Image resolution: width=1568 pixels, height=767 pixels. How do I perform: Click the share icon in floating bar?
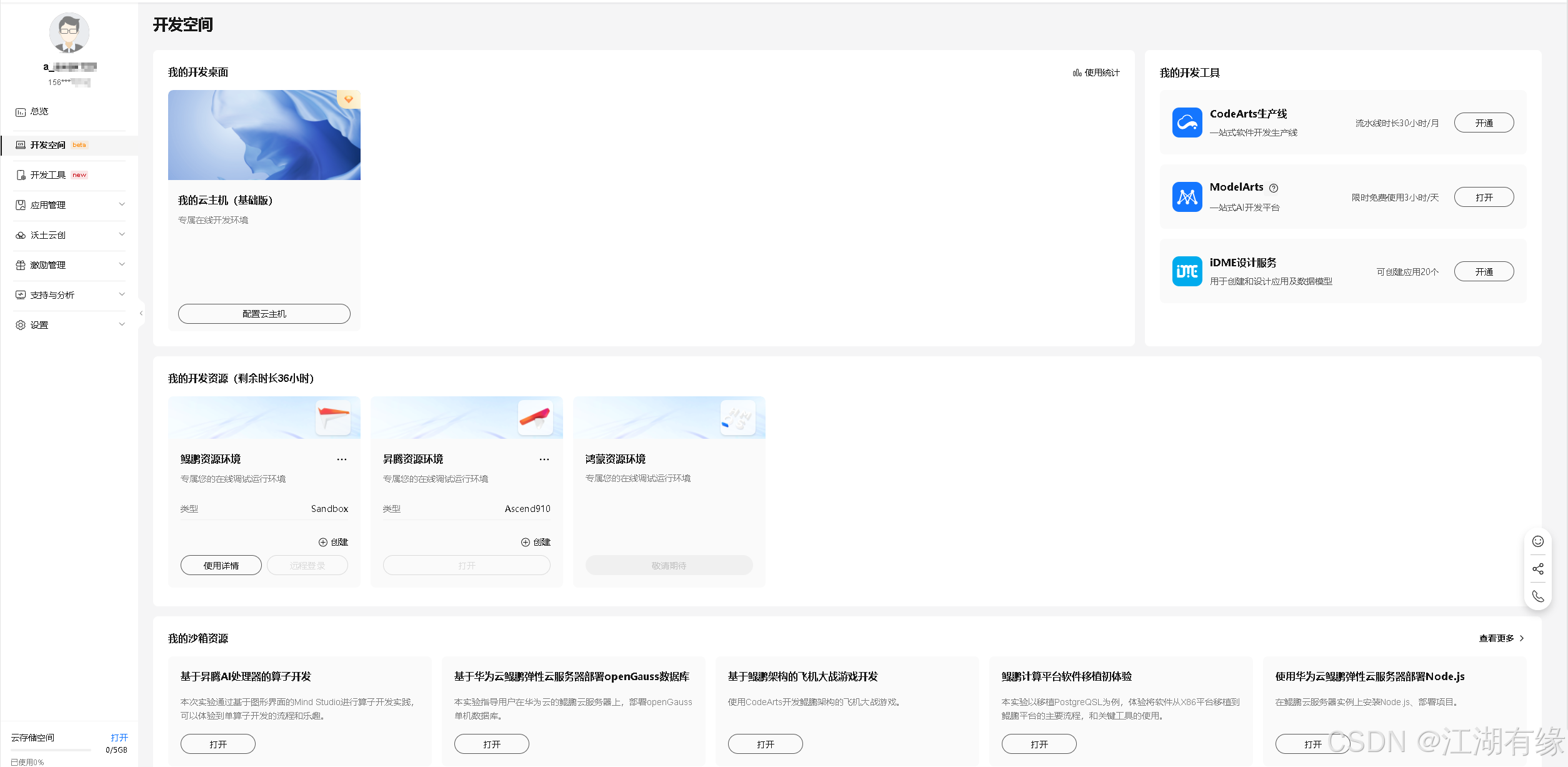click(x=1538, y=569)
